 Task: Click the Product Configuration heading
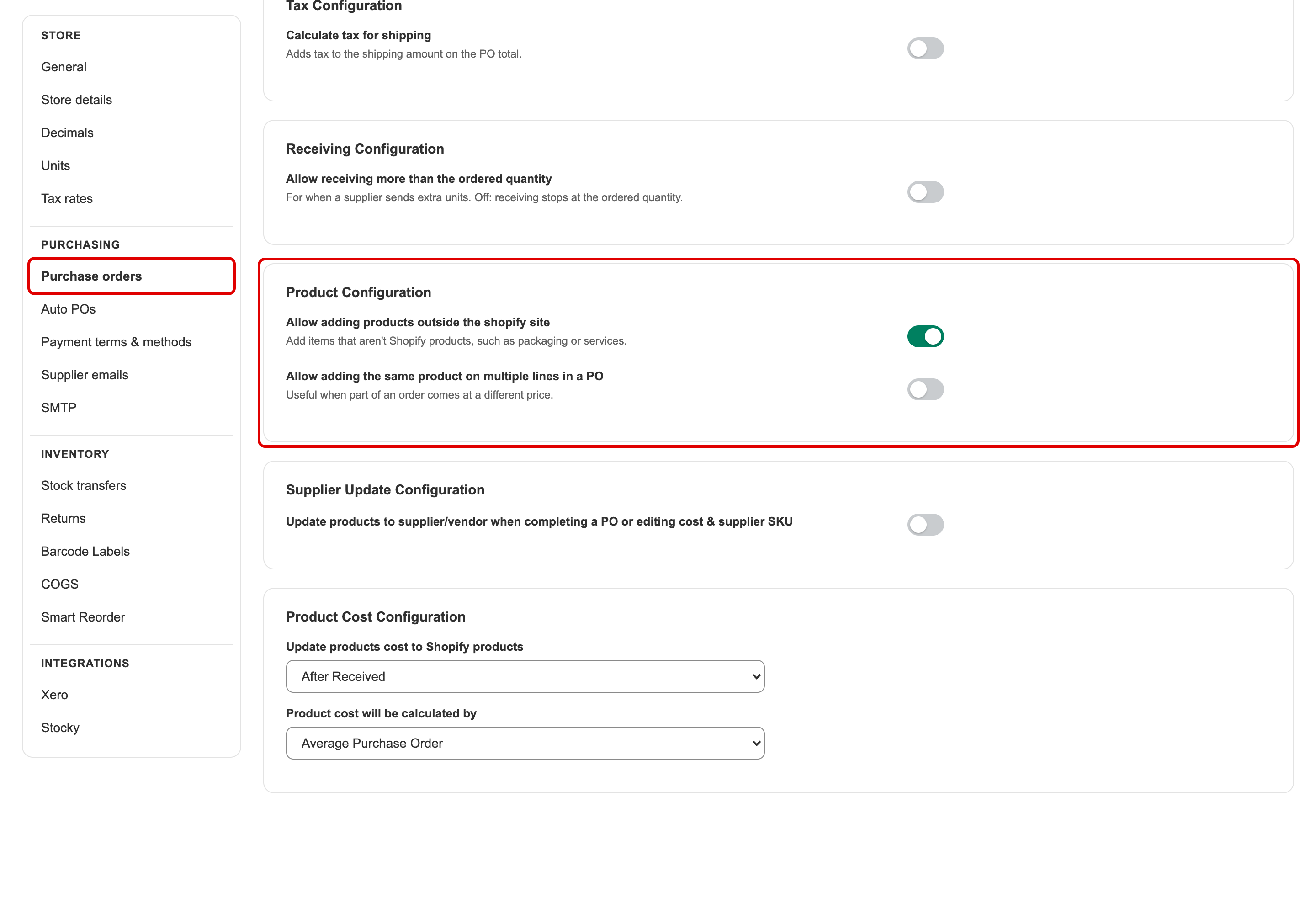[359, 292]
